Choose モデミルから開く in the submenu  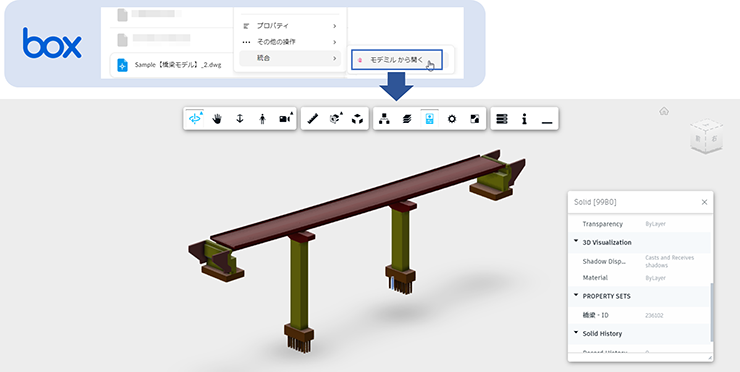click(x=396, y=60)
